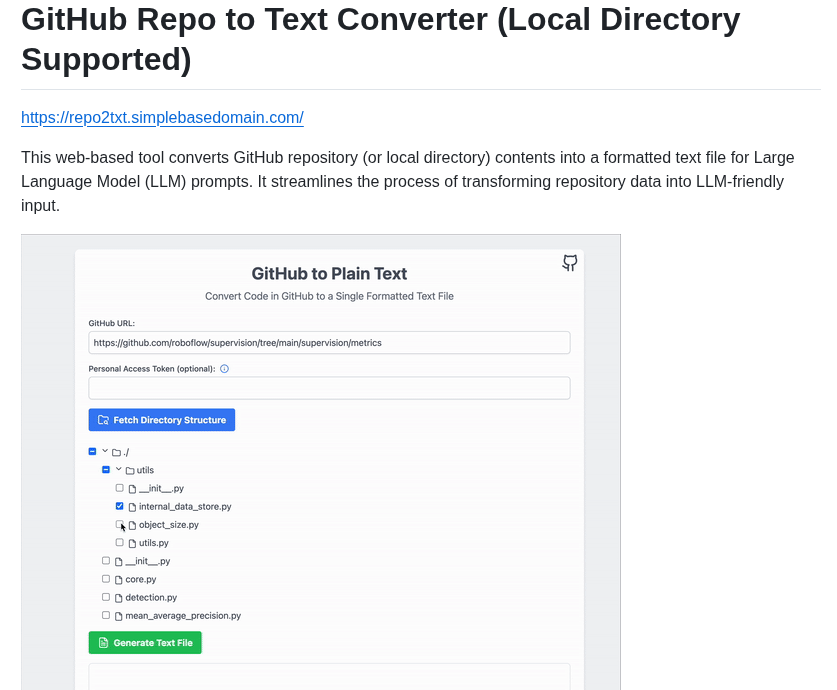Click the 'object_size.py' file name
837x690 pixels.
tap(169, 525)
